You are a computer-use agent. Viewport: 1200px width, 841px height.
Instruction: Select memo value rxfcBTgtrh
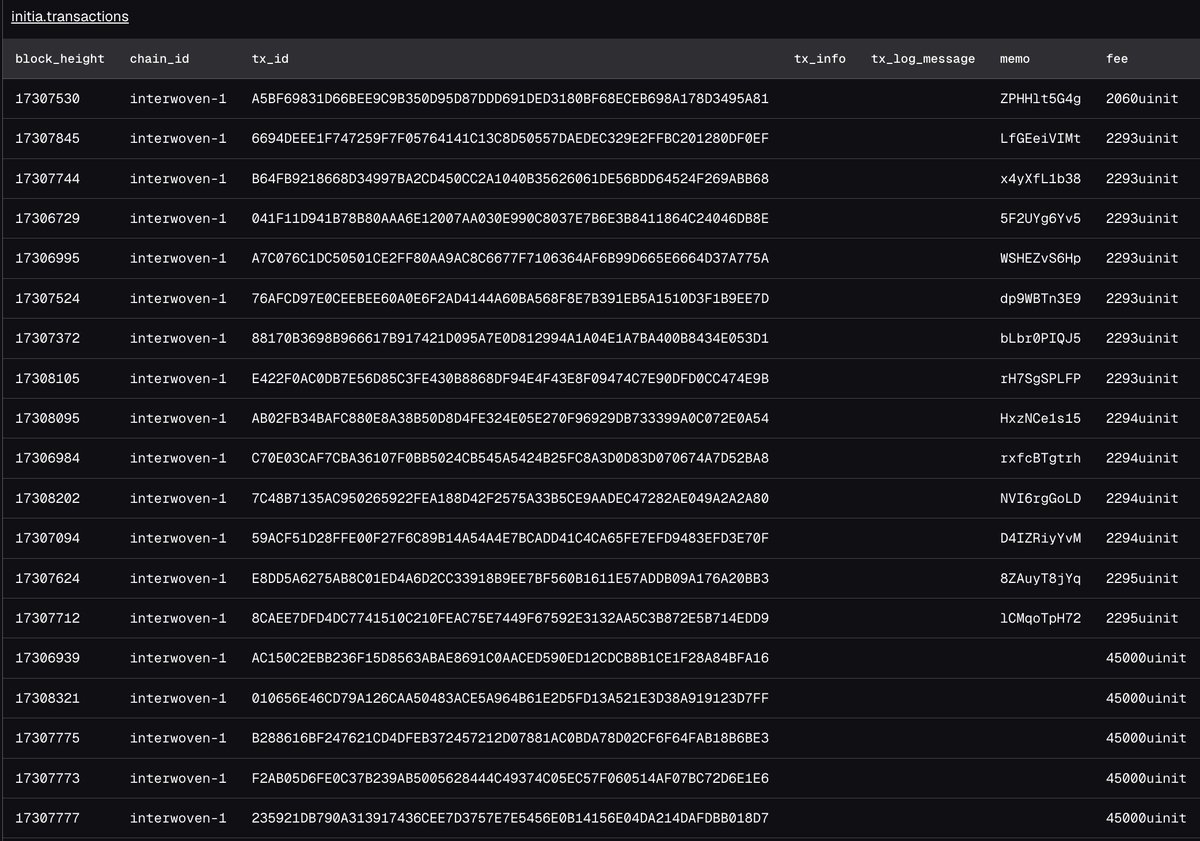click(x=1040, y=459)
